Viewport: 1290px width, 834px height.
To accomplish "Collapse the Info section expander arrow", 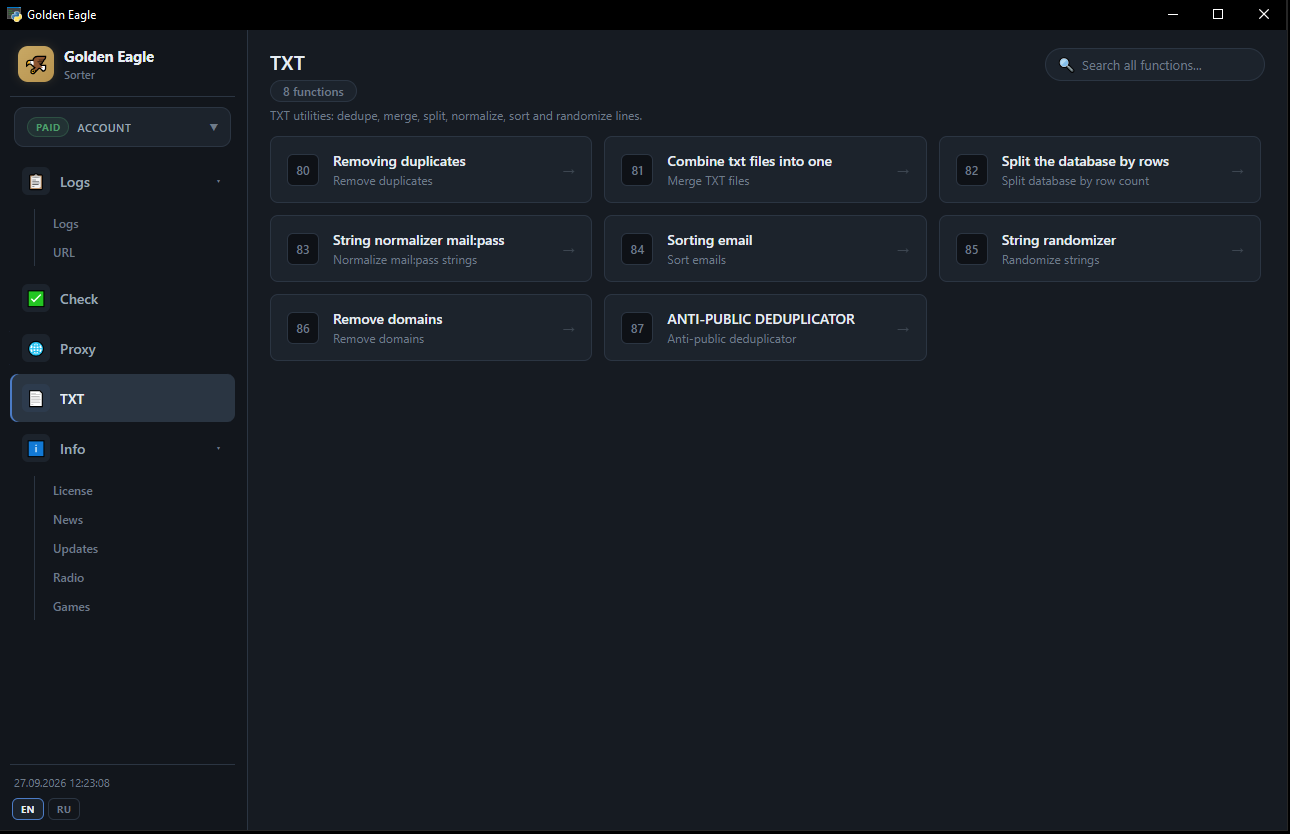I will (x=219, y=448).
